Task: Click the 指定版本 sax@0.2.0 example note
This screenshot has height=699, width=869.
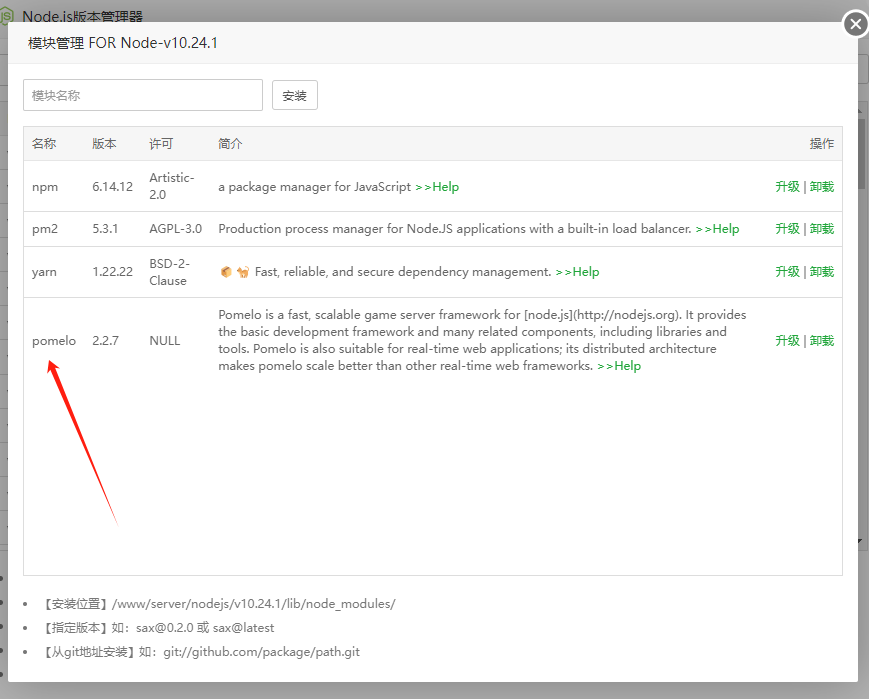Action: click(158, 628)
